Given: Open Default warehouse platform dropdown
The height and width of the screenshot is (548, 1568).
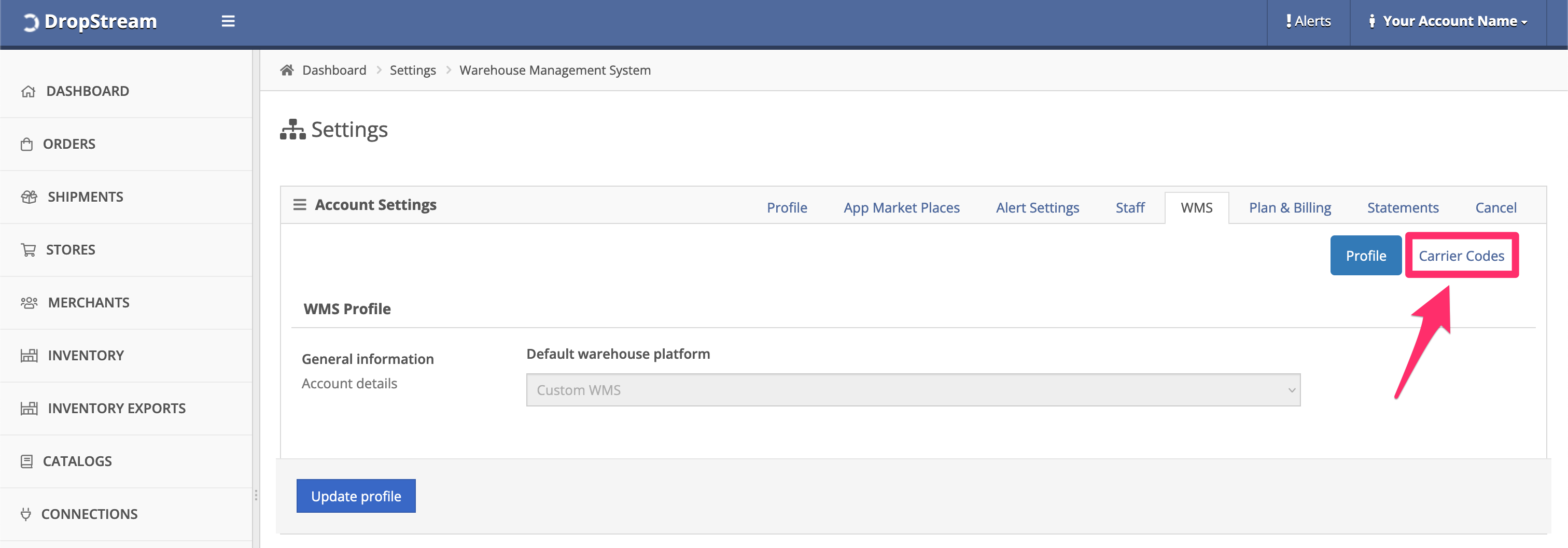Looking at the screenshot, I should [x=913, y=390].
